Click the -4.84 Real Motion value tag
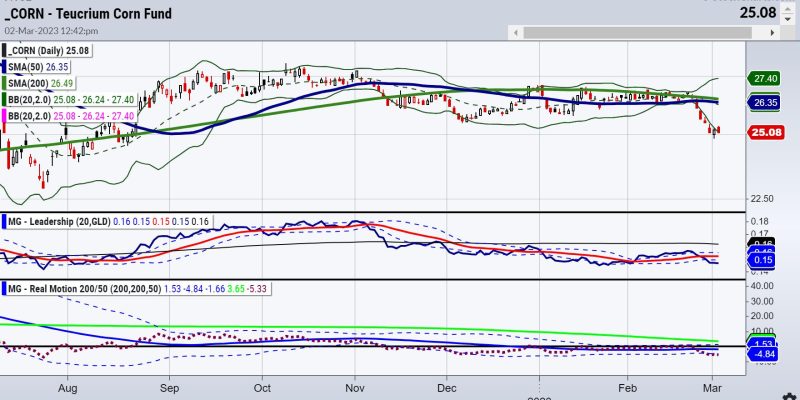The width and height of the screenshot is (800, 400). coord(763,355)
